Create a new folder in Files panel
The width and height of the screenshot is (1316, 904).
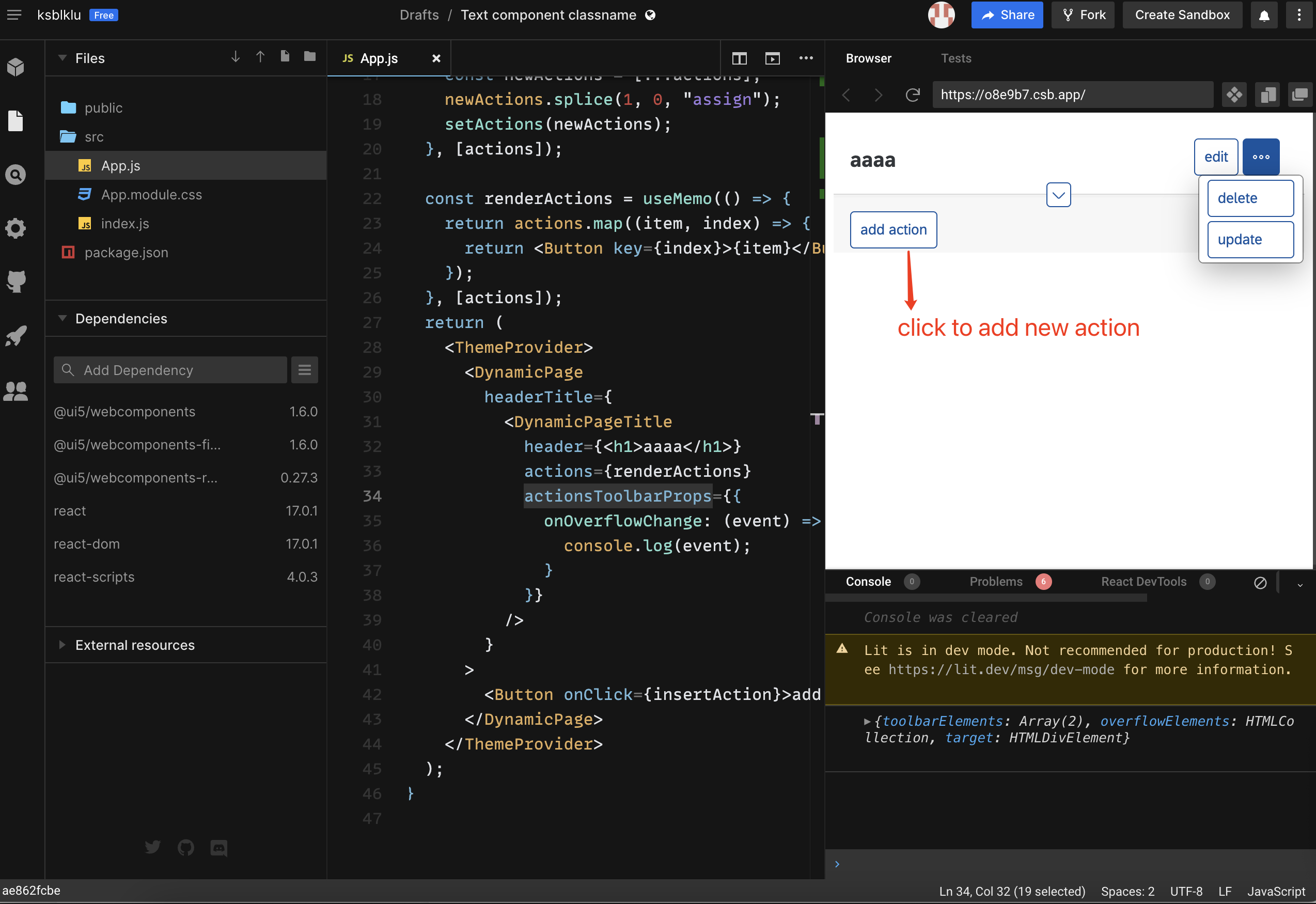coord(309,57)
